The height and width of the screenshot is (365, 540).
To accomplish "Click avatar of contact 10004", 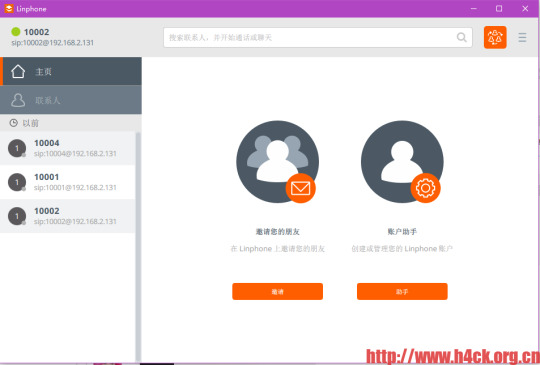I will pyautogui.click(x=17, y=148).
